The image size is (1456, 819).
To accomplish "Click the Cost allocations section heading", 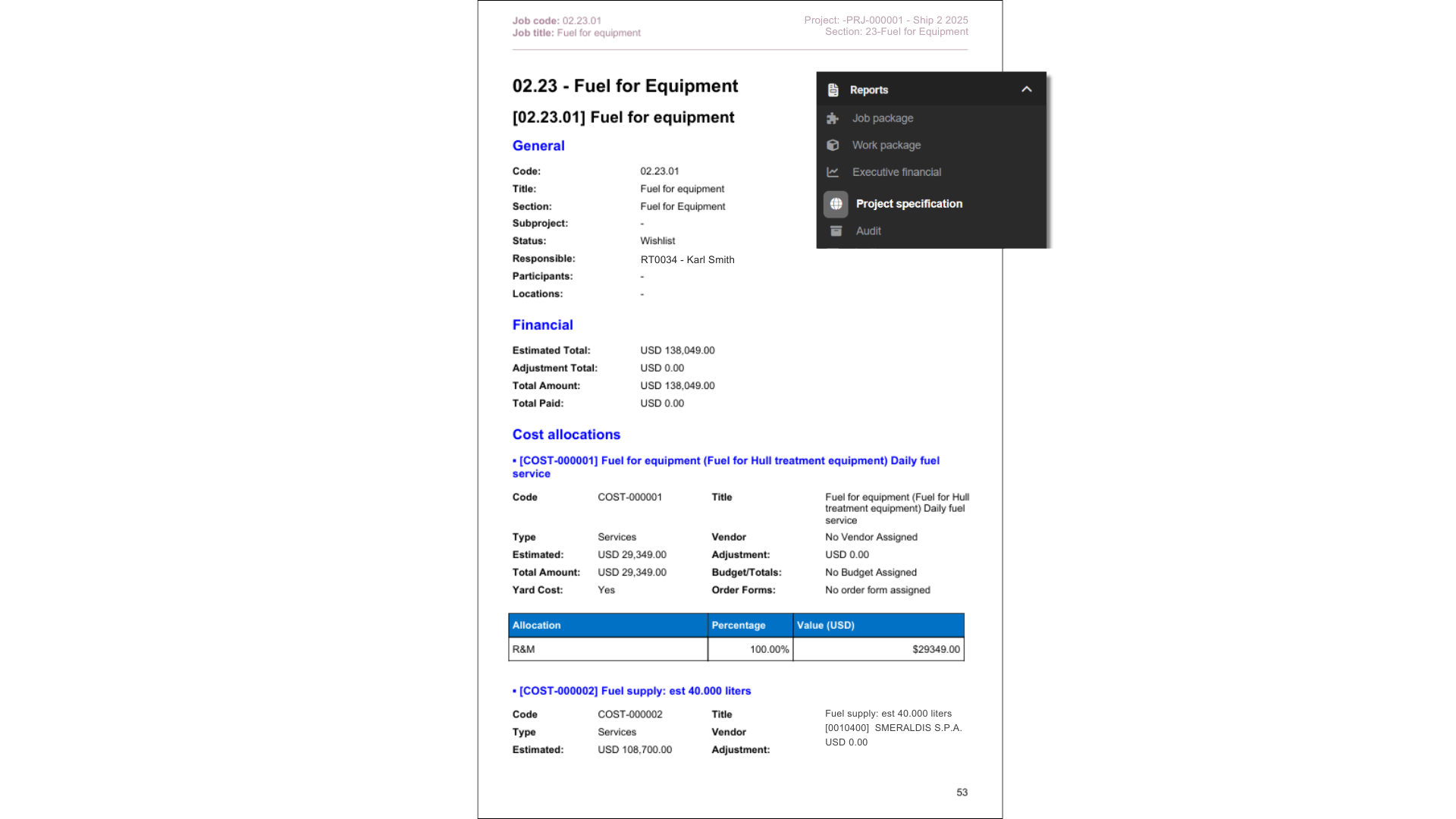I will coord(566,435).
